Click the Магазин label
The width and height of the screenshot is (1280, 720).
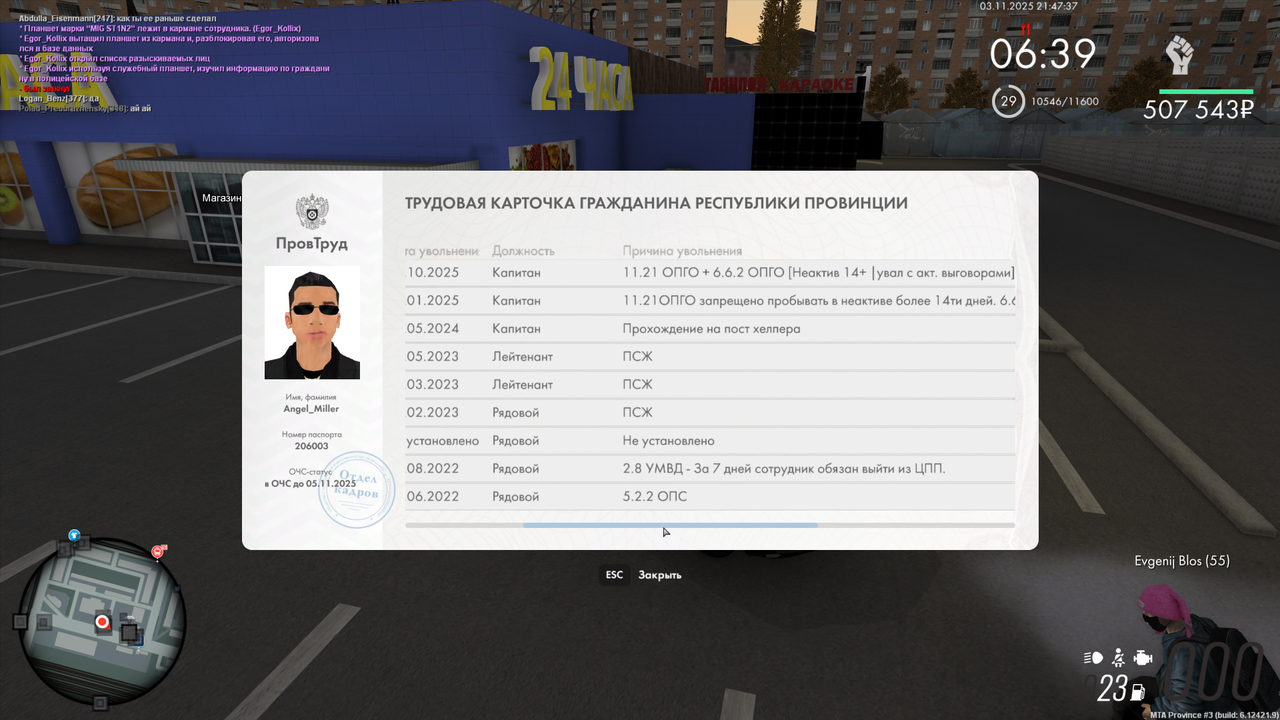point(222,198)
